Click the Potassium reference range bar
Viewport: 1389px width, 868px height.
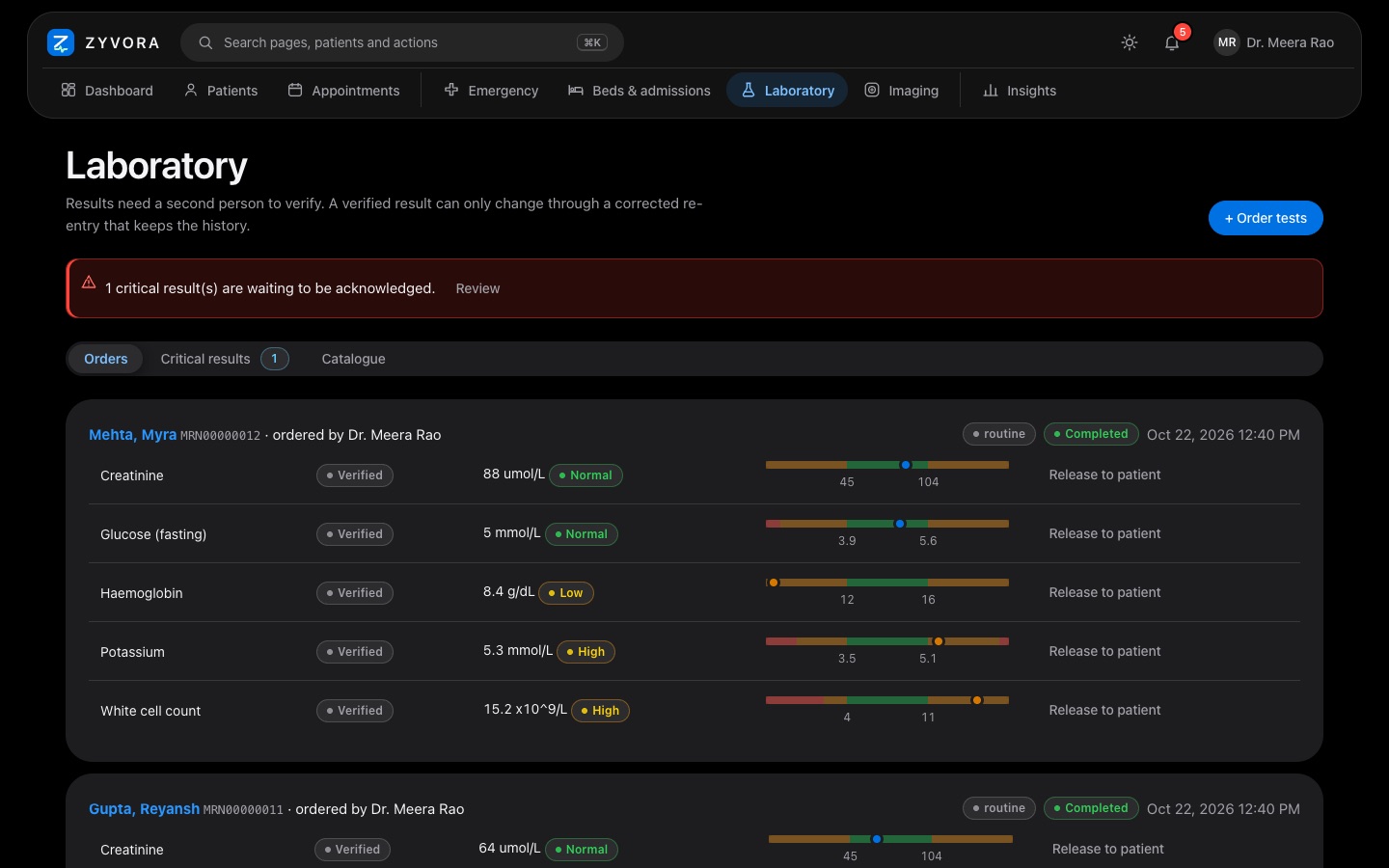887,641
